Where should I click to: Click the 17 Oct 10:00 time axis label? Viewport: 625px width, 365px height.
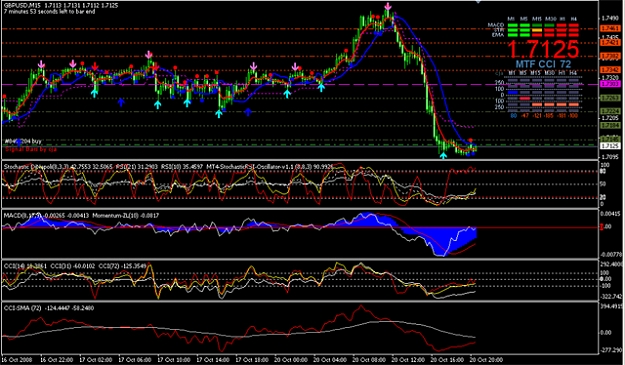click(x=175, y=360)
